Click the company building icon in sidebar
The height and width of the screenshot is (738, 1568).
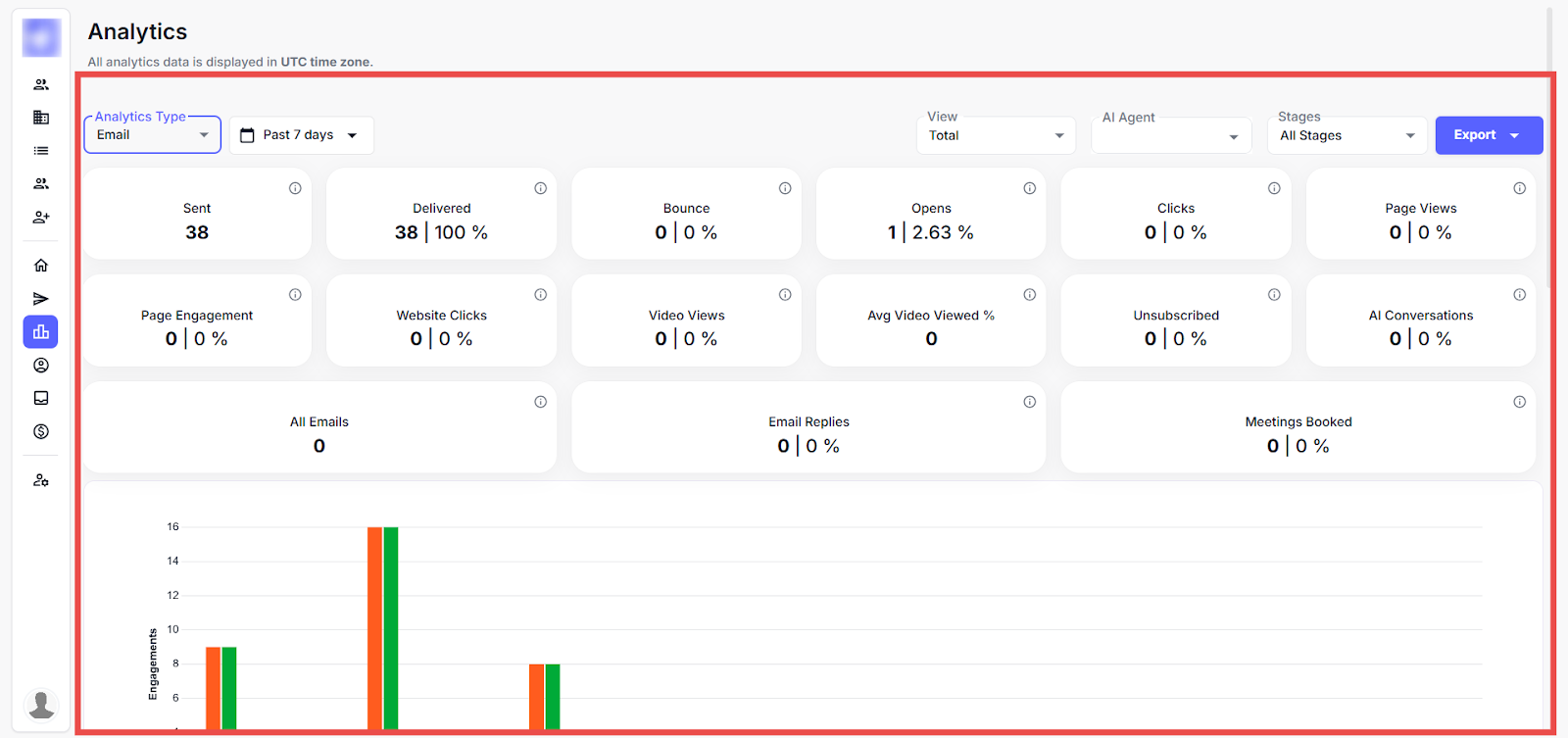(x=41, y=118)
